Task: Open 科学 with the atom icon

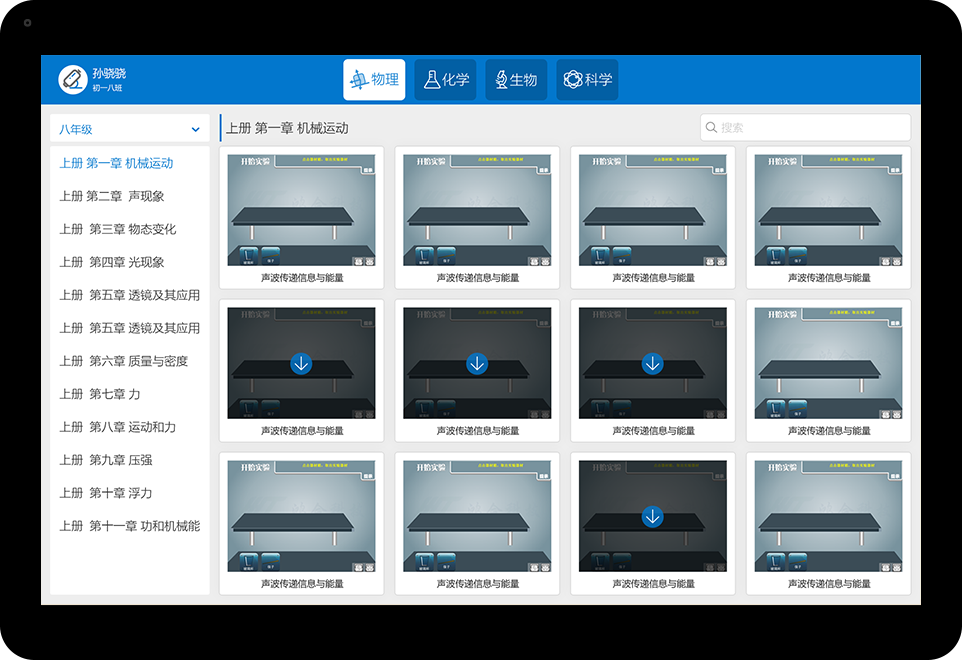Action: (587, 80)
